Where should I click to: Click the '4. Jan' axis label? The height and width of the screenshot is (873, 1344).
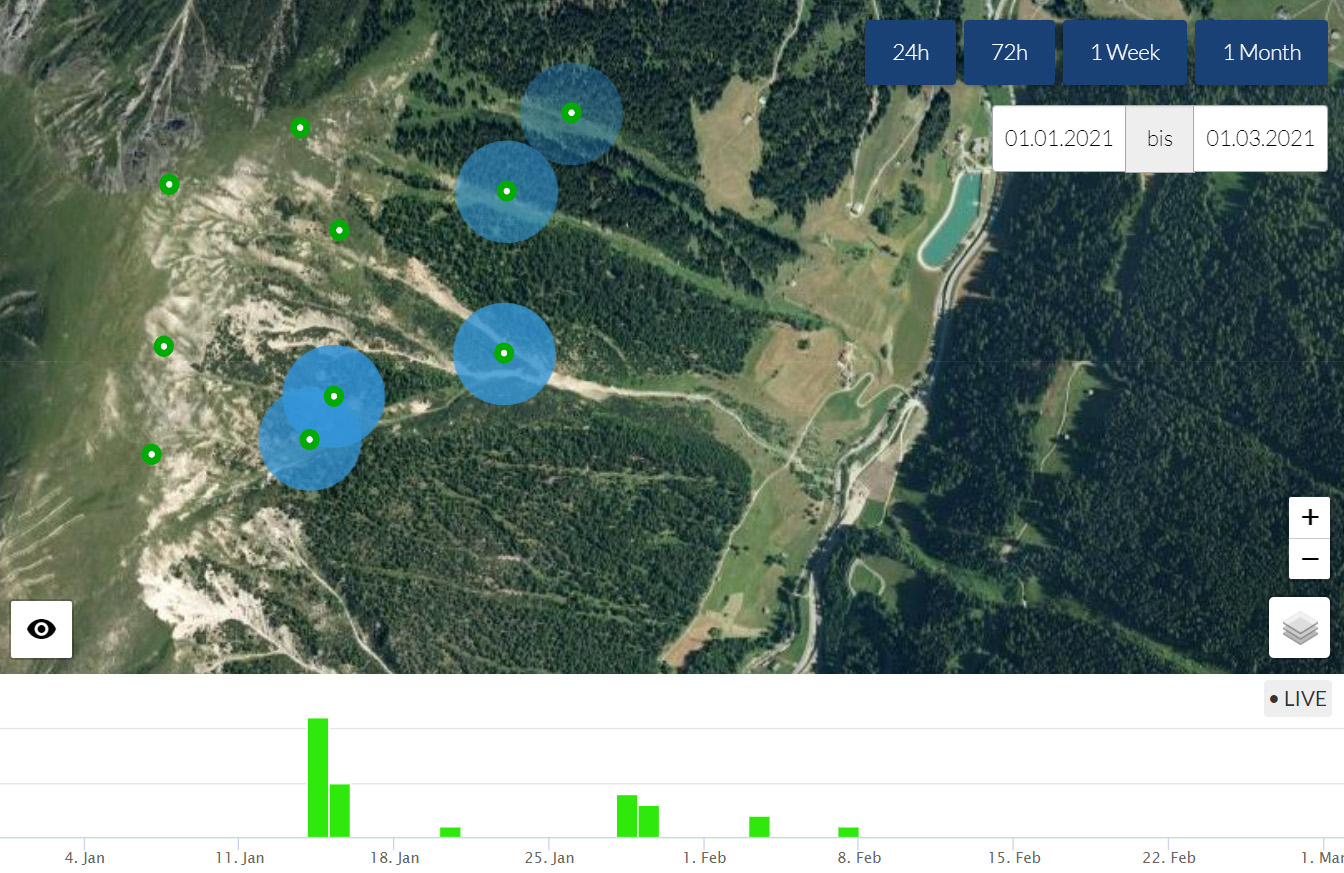[x=84, y=858]
